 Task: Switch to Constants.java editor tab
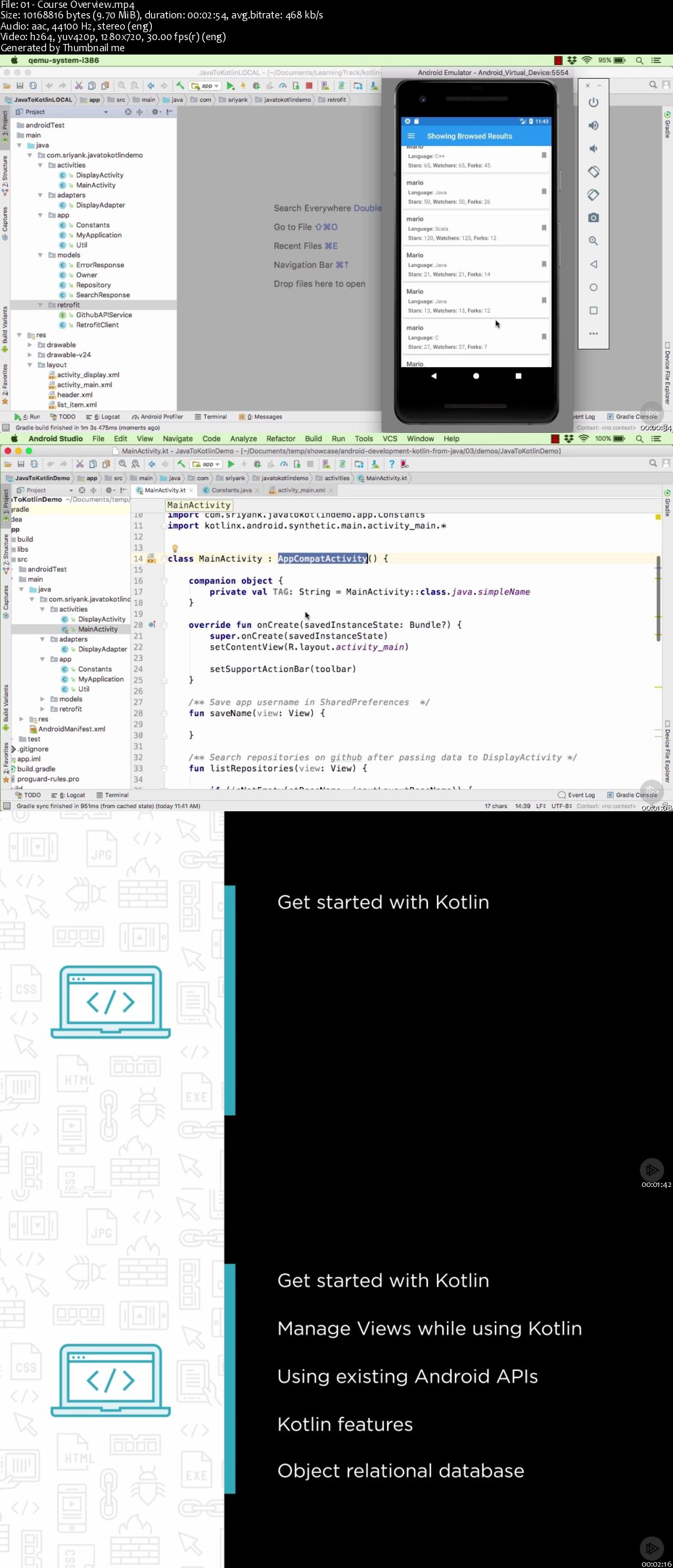click(x=231, y=490)
